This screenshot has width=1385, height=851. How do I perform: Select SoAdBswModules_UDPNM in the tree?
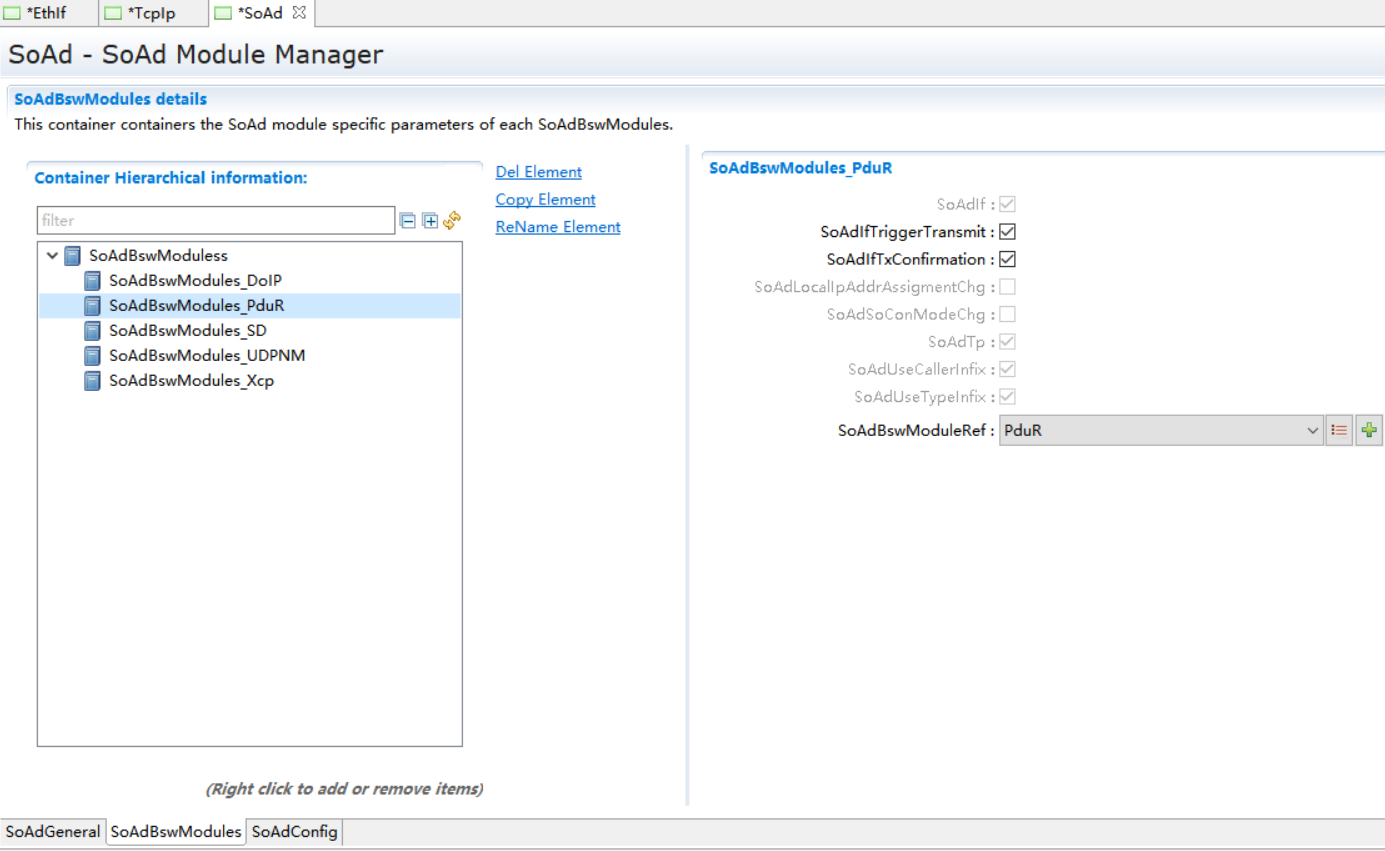206,355
